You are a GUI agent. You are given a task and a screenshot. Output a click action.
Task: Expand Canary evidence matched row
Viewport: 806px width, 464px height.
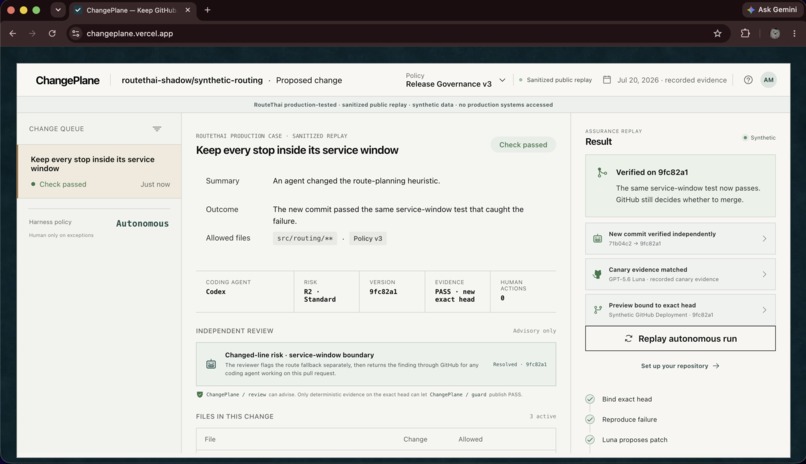point(680,274)
